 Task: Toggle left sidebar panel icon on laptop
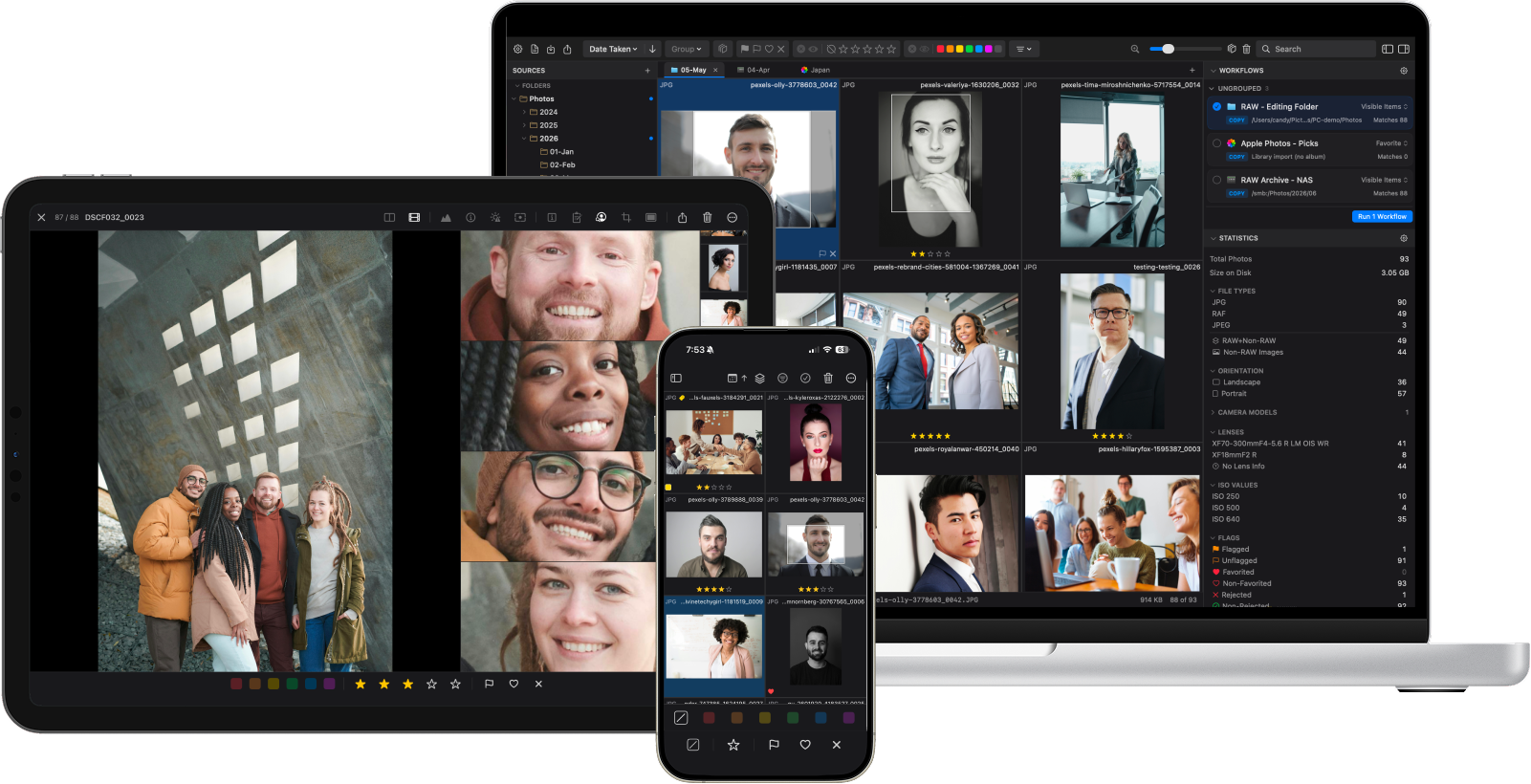(1388, 49)
